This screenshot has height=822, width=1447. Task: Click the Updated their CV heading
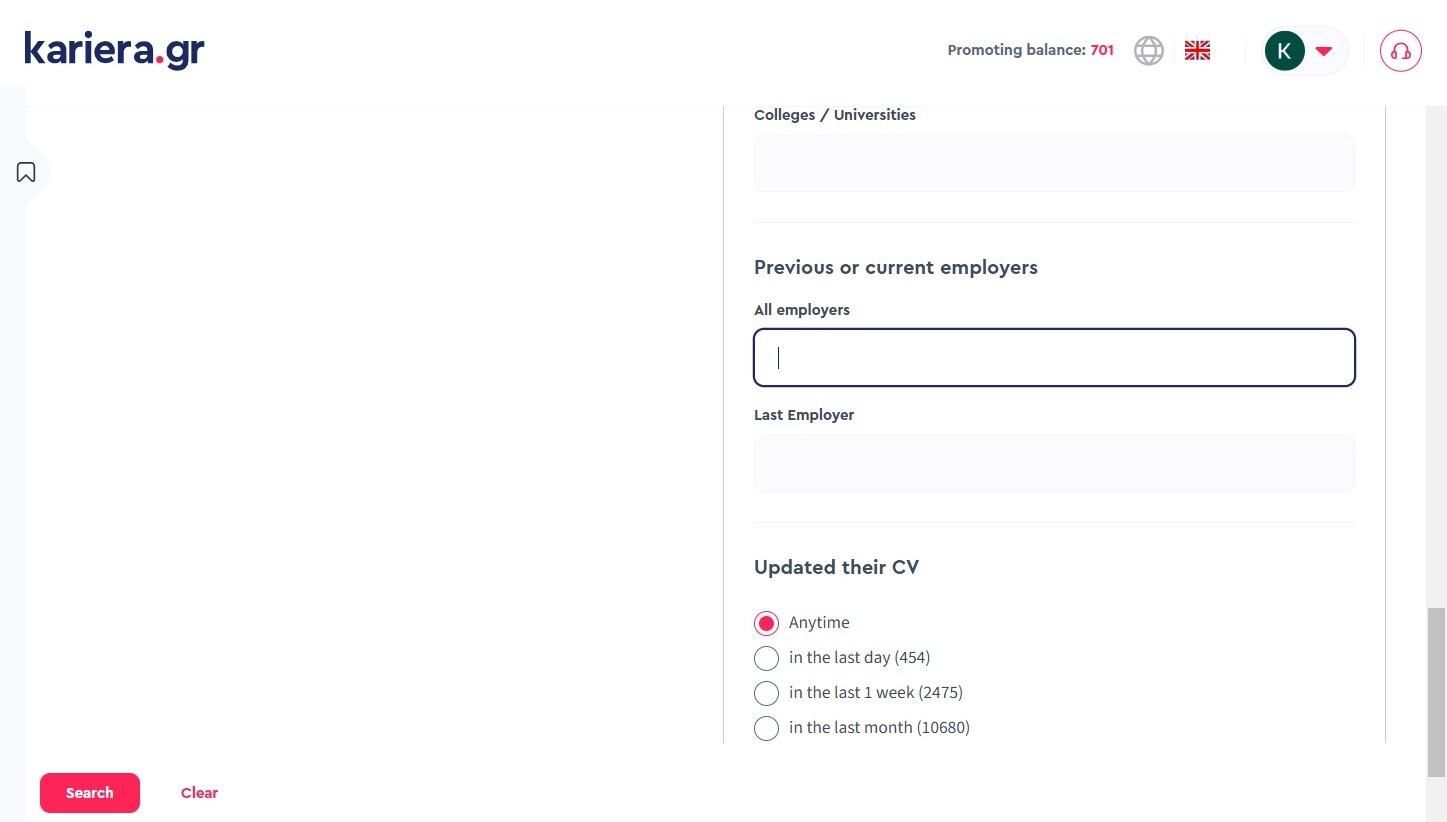click(x=836, y=567)
